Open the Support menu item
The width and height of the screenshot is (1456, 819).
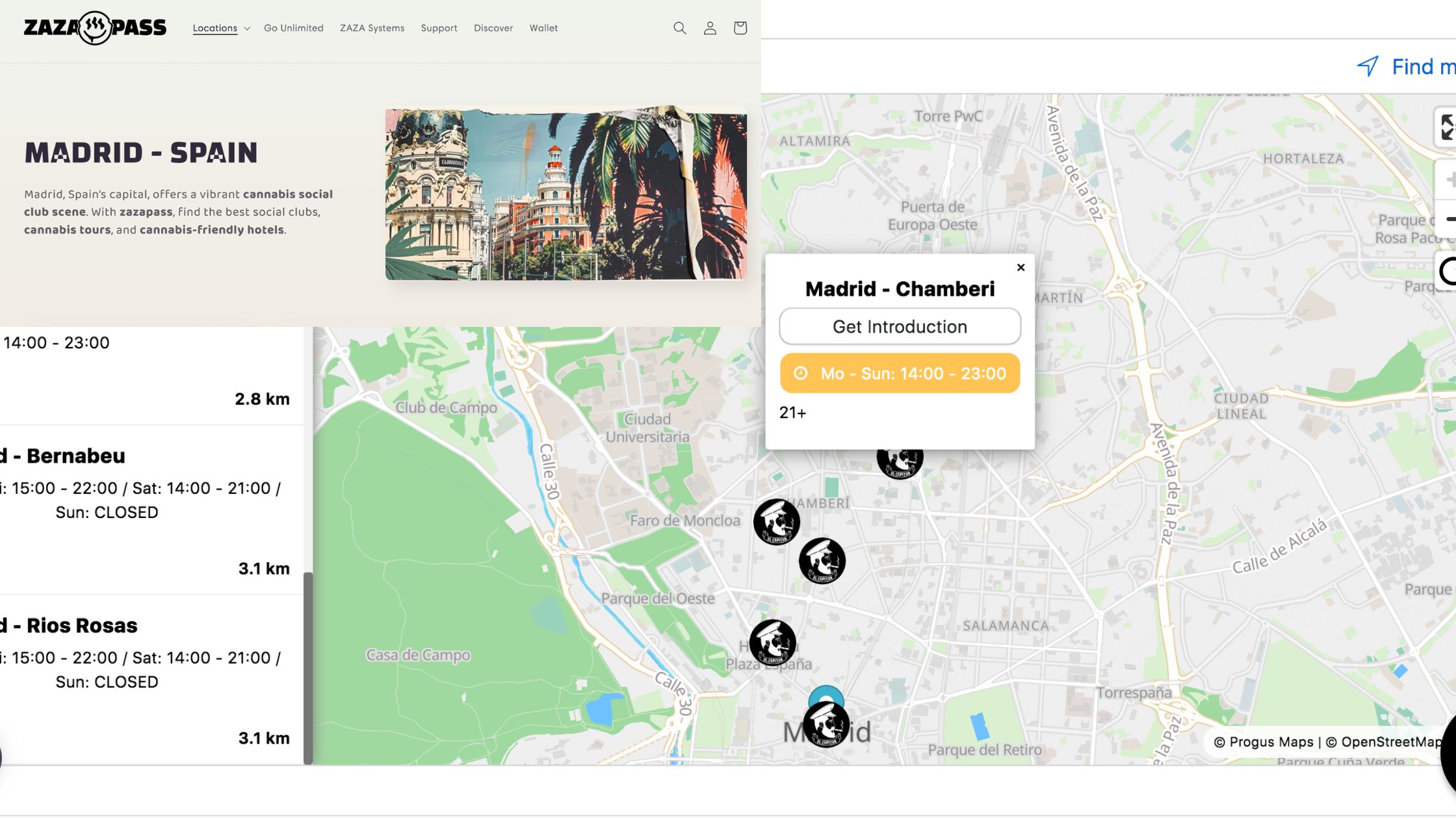(439, 28)
